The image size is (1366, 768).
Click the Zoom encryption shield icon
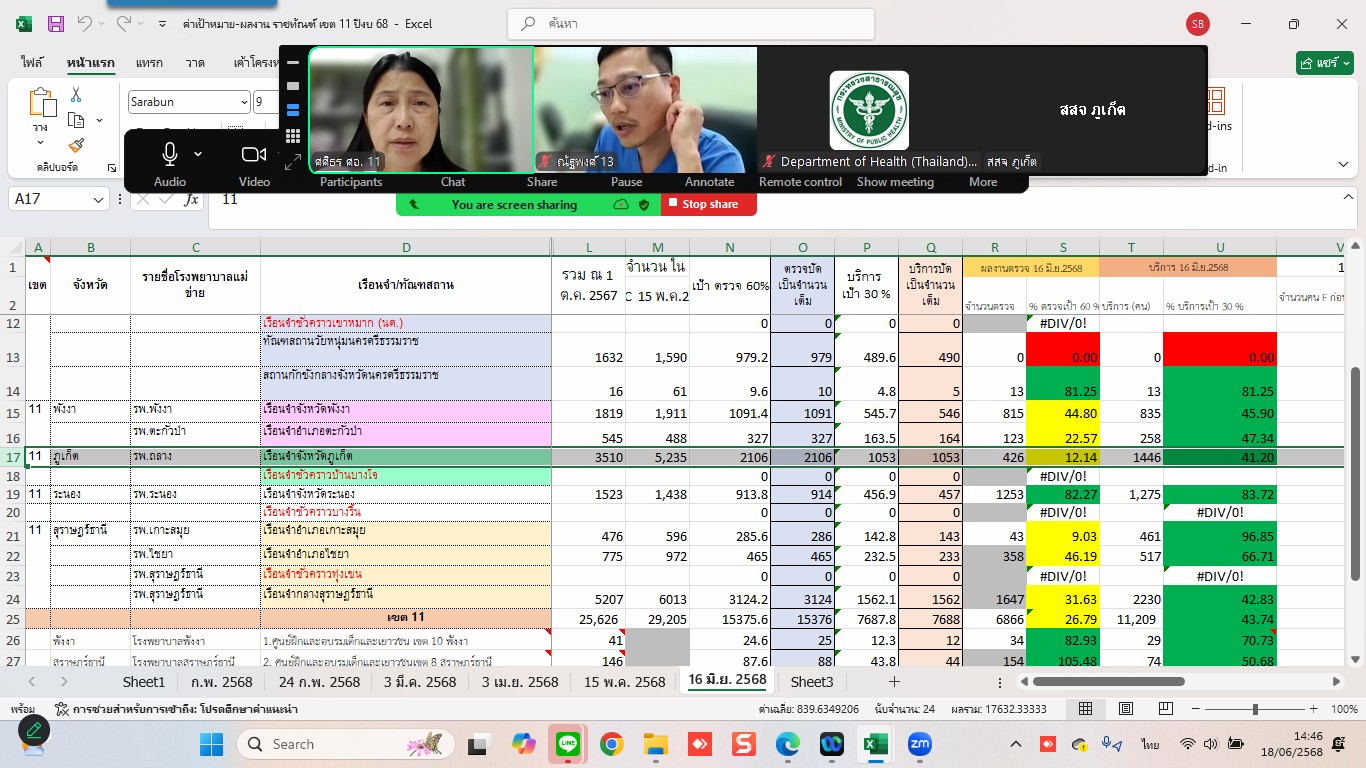644,204
